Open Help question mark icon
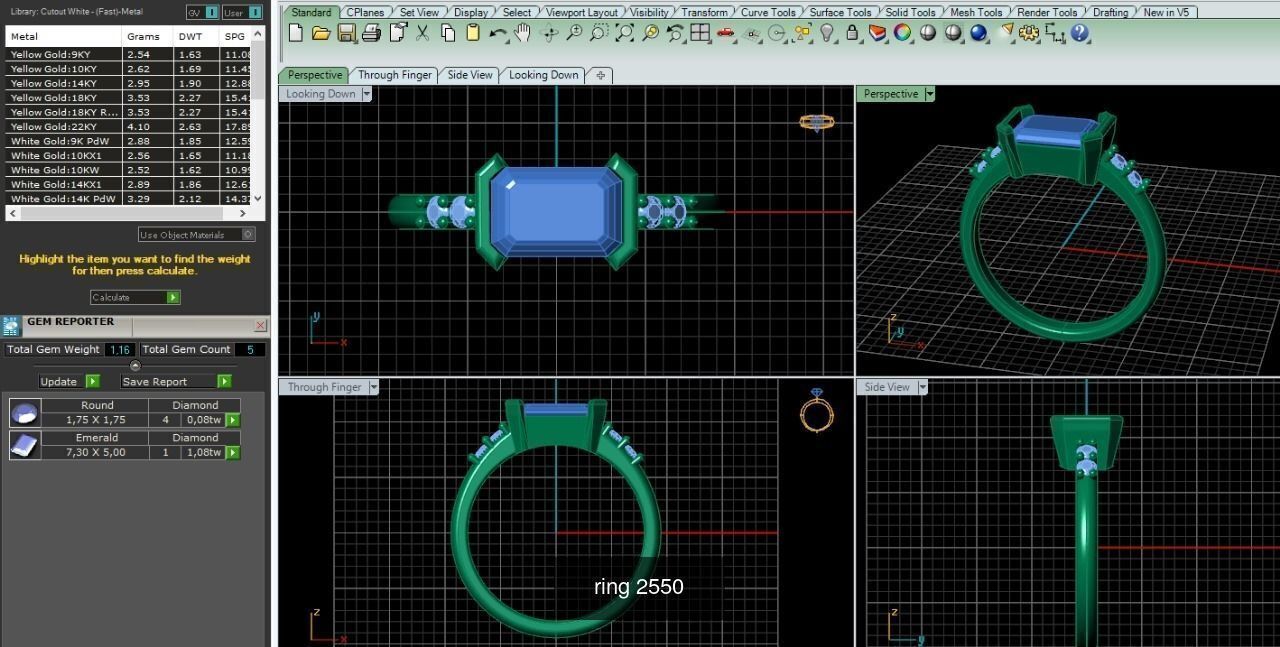Viewport: 1280px width, 647px height. point(1079,32)
